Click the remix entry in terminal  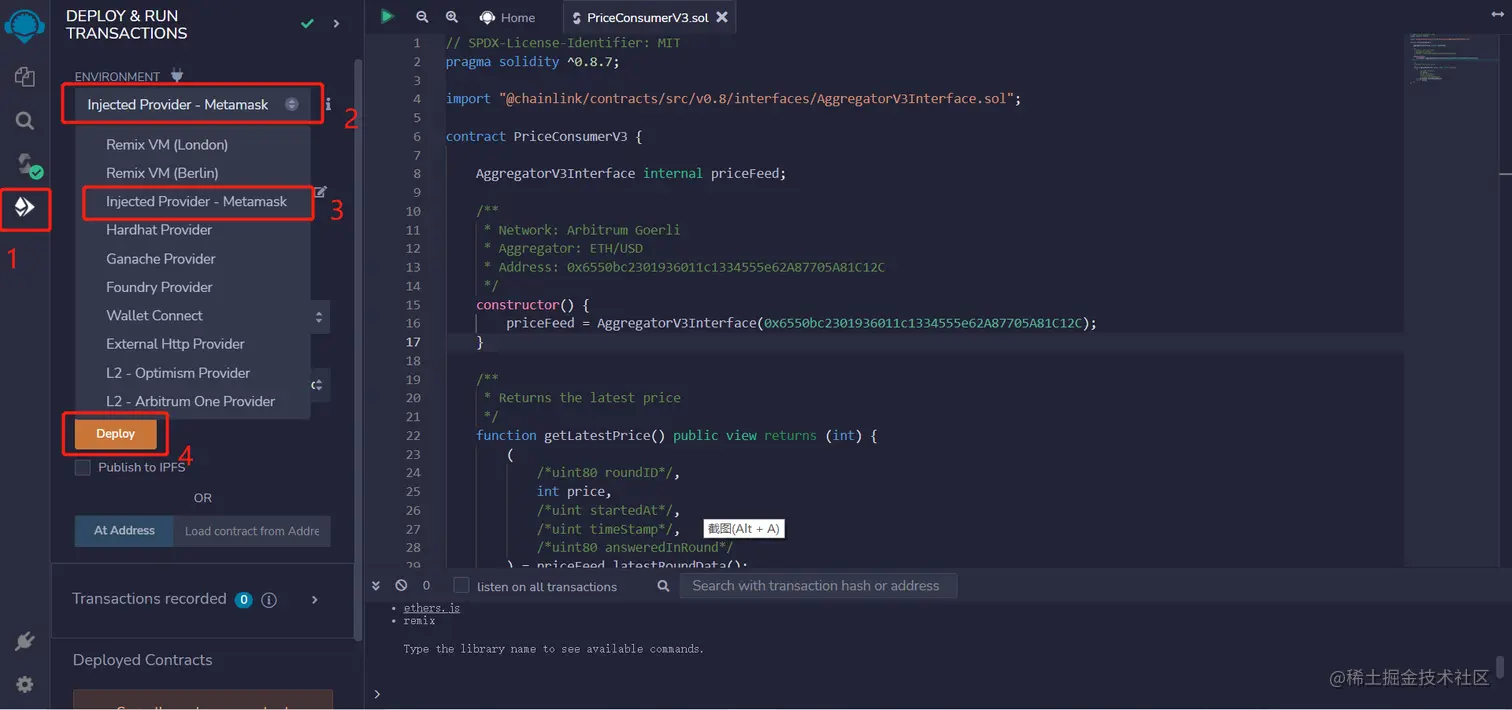pyautogui.click(x=420, y=621)
